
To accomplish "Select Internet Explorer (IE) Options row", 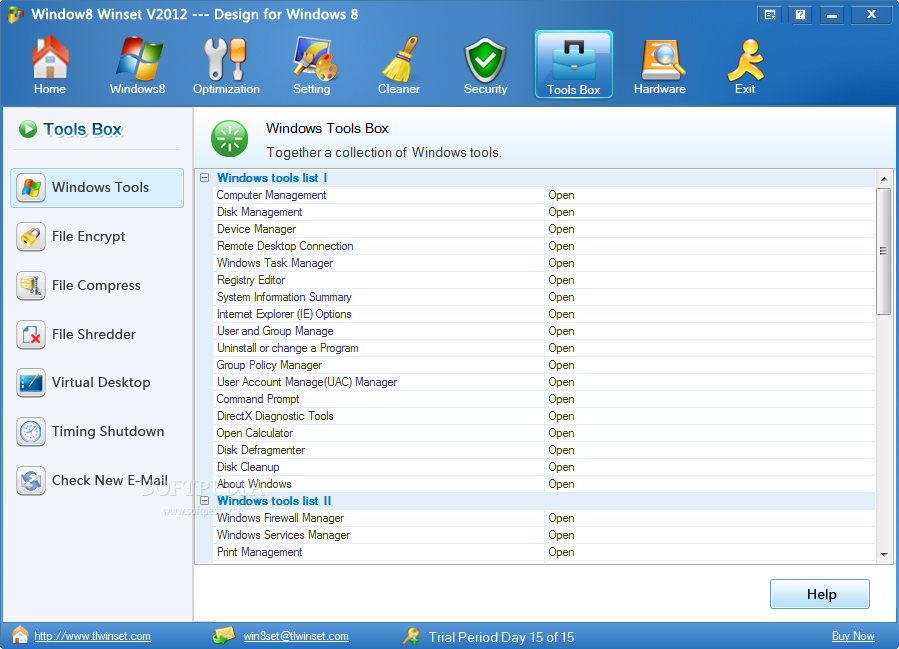I will 544,314.
